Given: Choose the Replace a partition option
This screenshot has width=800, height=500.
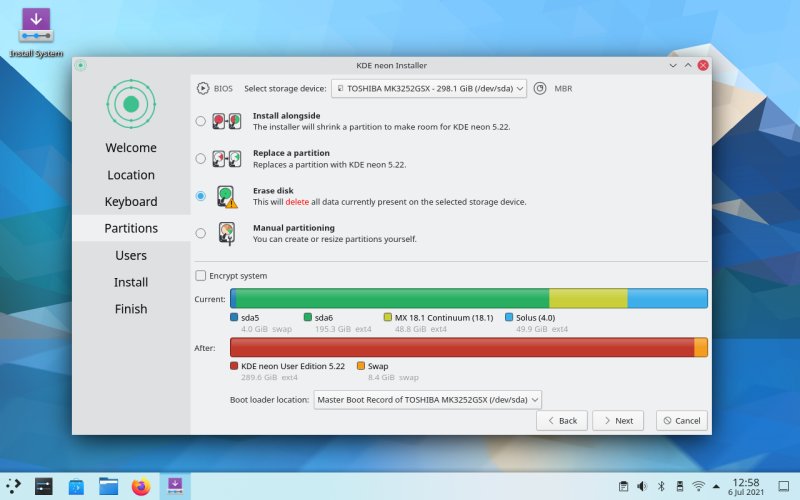Looking at the screenshot, I should click(x=201, y=158).
